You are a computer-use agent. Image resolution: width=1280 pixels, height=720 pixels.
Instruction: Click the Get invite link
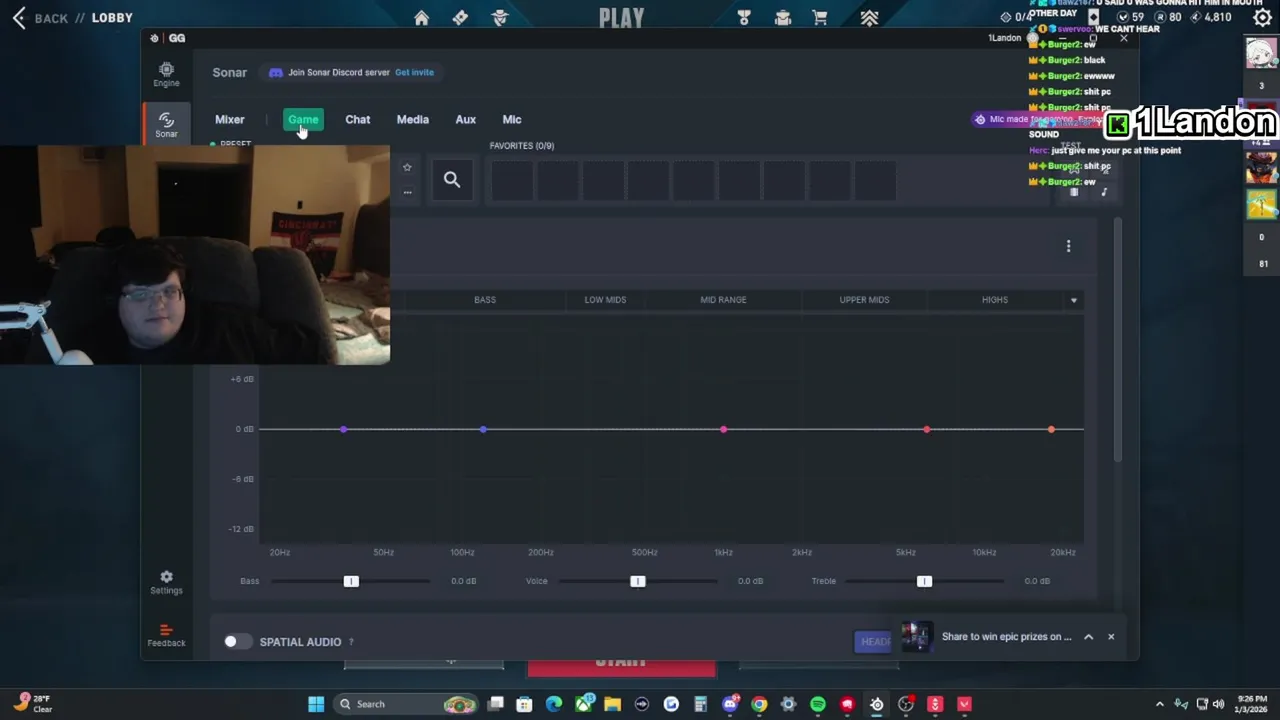[x=414, y=72]
